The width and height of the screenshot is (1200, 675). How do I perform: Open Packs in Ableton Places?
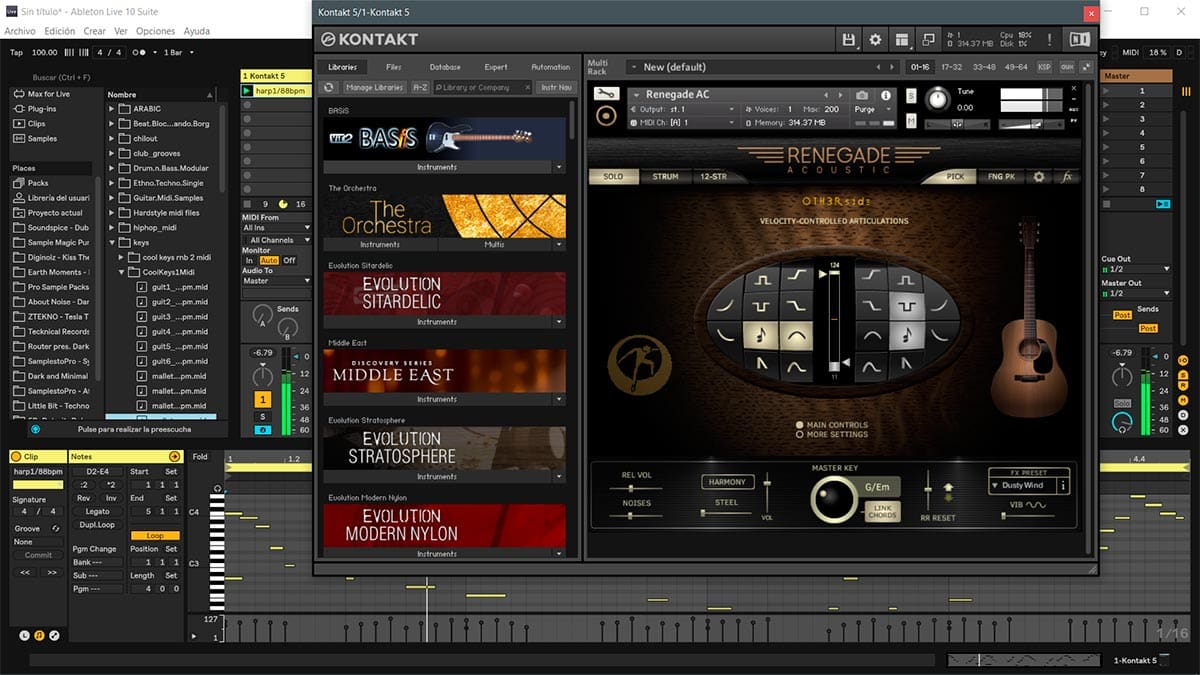pos(31,183)
